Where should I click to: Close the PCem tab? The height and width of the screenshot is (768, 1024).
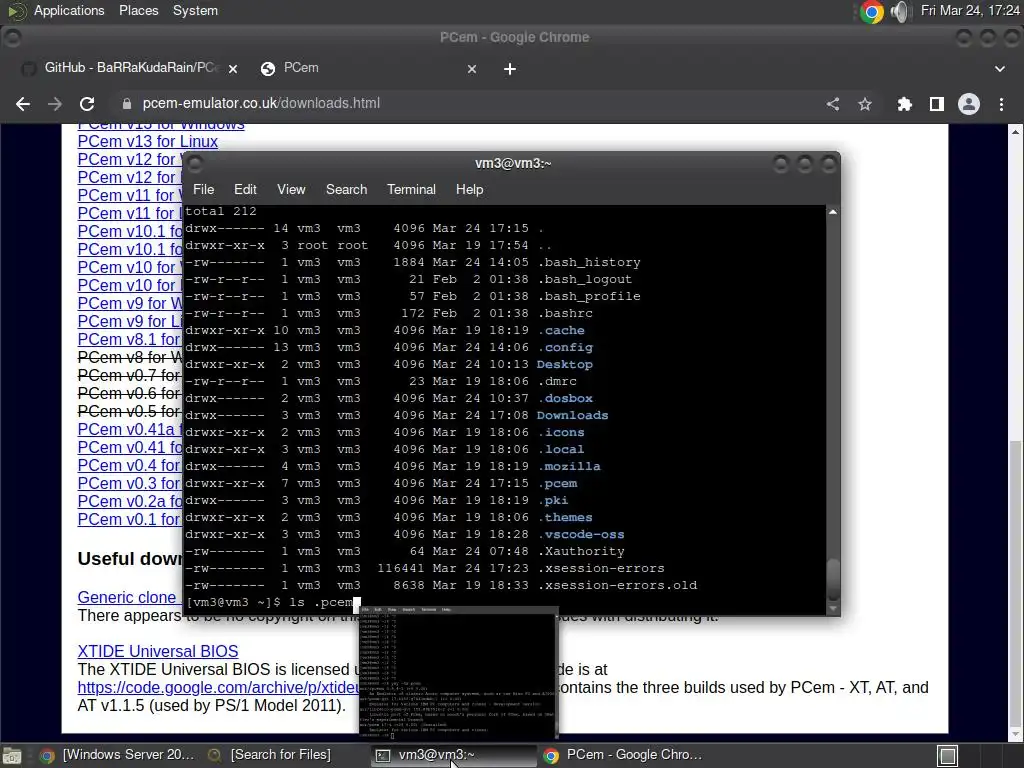[x=472, y=69]
